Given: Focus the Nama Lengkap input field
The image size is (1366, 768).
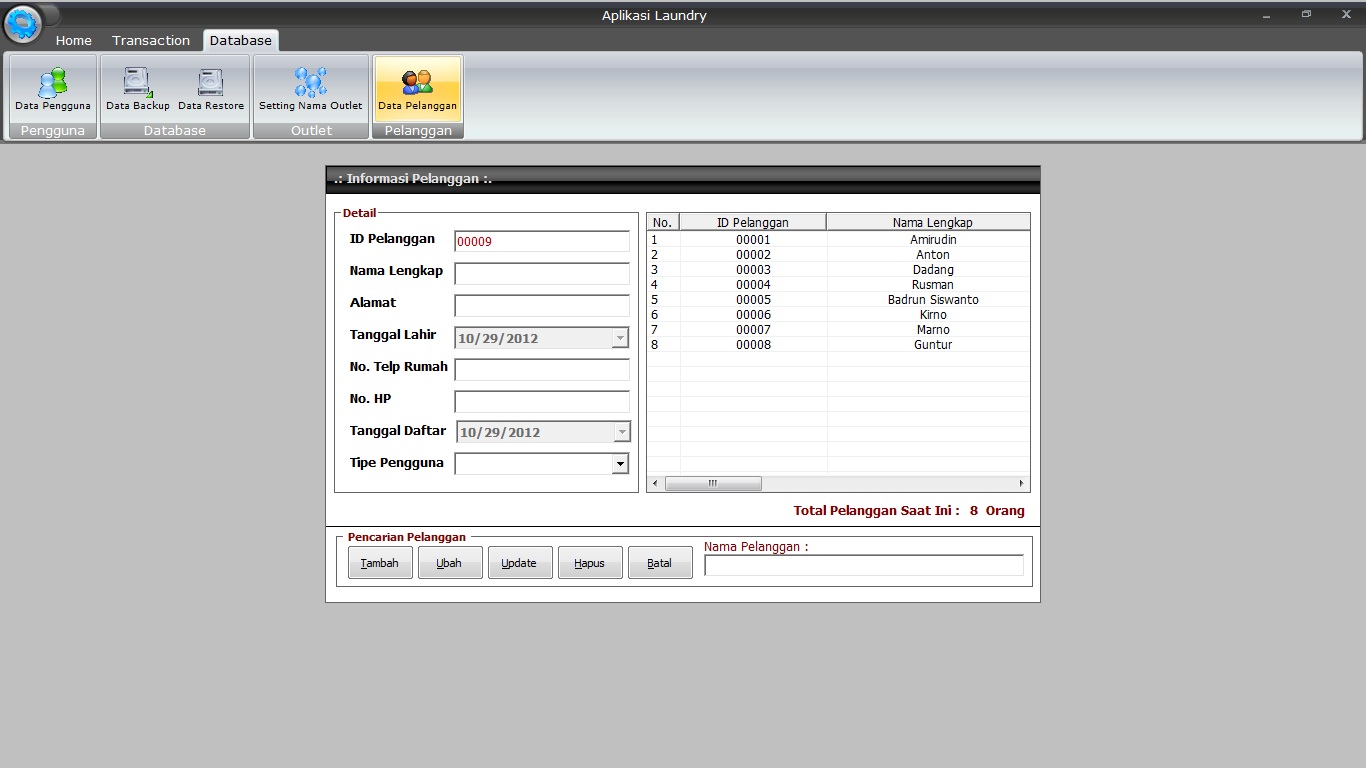Looking at the screenshot, I should coord(541,273).
